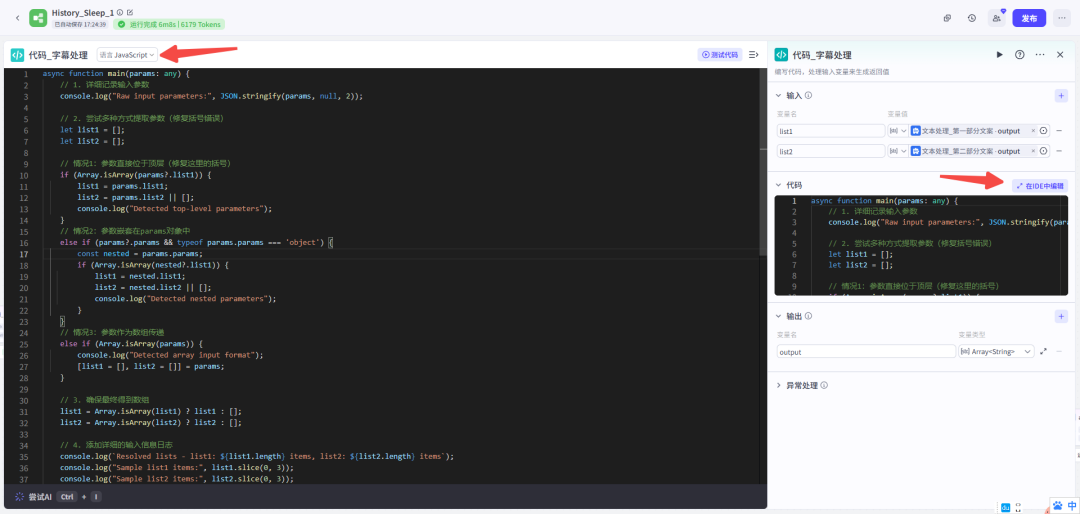
Task: Open the Array<String> variable type dropdown
Action: [x=996, y=352]
